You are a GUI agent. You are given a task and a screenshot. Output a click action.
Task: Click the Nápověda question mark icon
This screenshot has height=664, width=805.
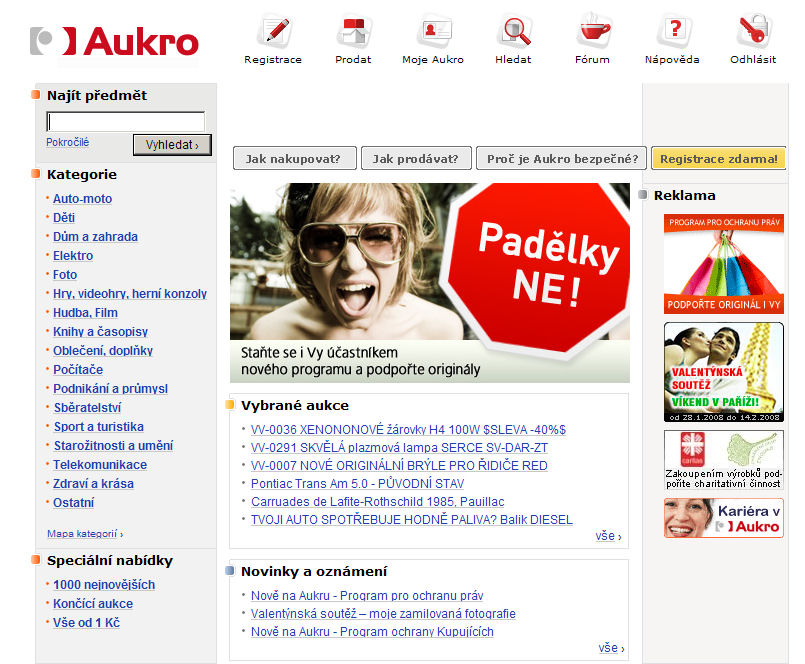point(674,31)
